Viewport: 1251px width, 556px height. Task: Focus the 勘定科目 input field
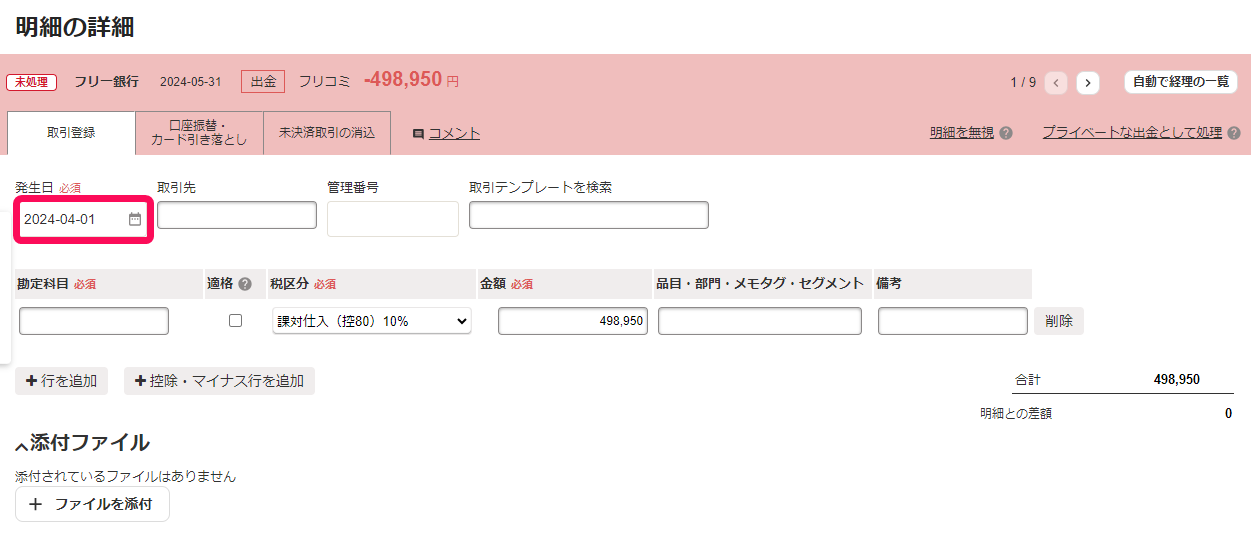pyautogui.click(x=94, y=321)
